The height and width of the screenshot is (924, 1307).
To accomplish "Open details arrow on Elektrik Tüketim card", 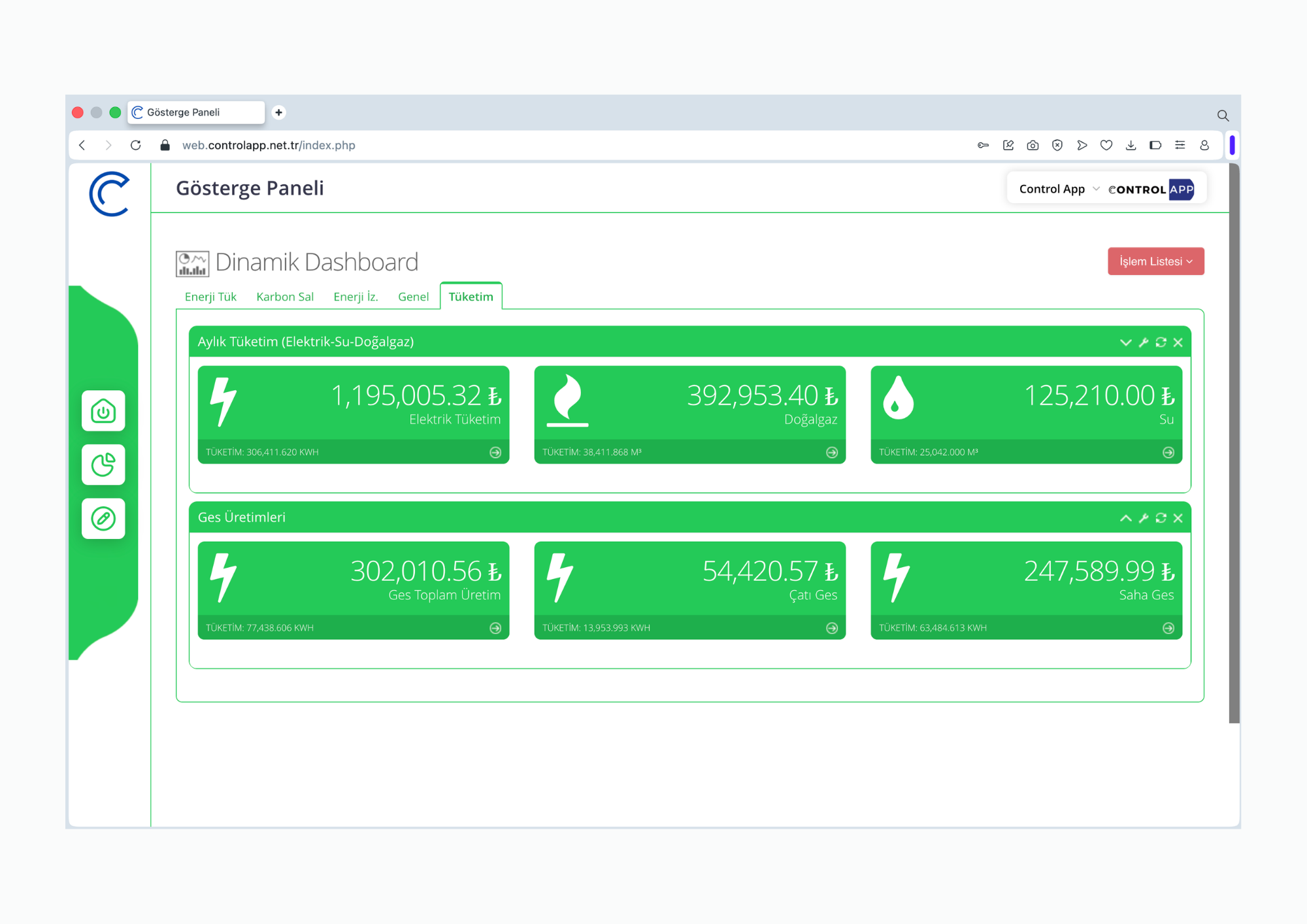I will coord(495,452).
